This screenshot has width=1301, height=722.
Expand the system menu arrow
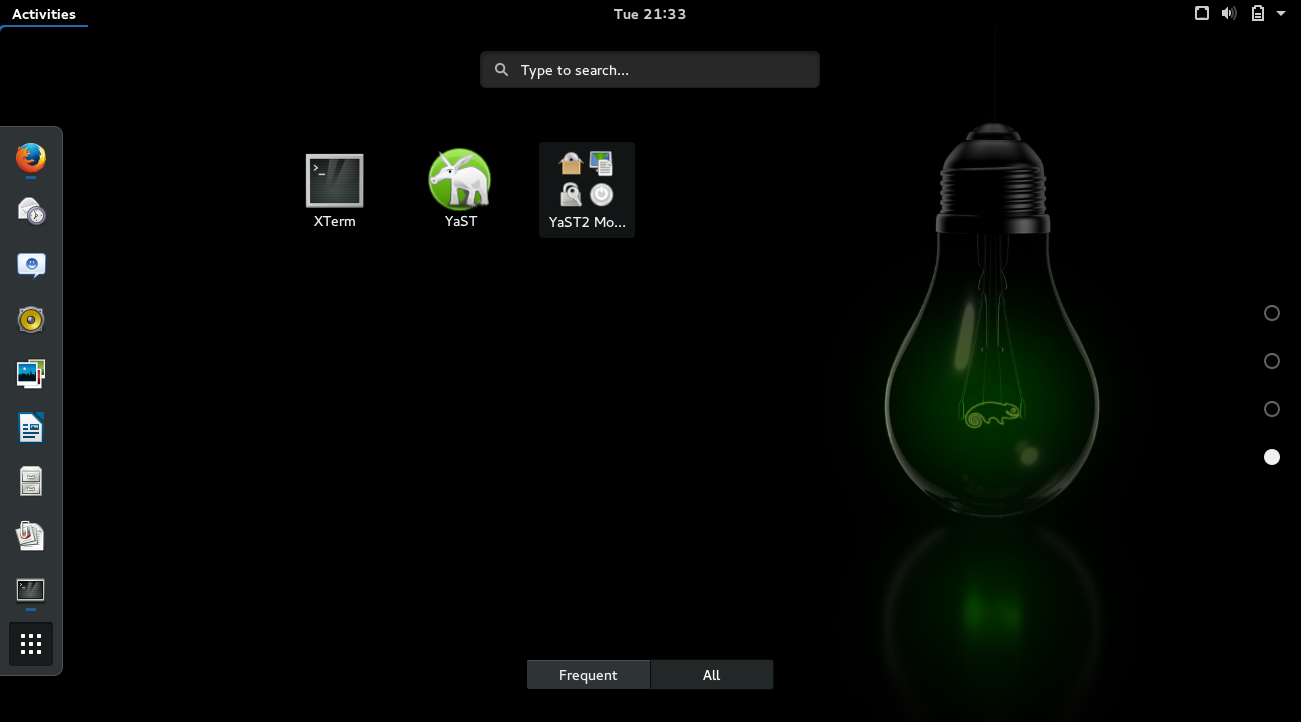[1281, 14]
